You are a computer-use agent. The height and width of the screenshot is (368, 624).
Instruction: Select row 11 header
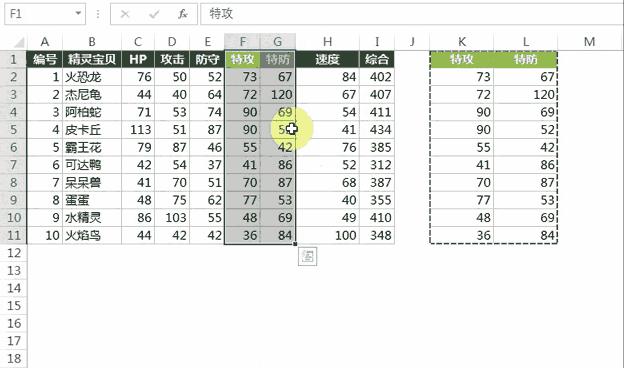click(x=14, y=235)
